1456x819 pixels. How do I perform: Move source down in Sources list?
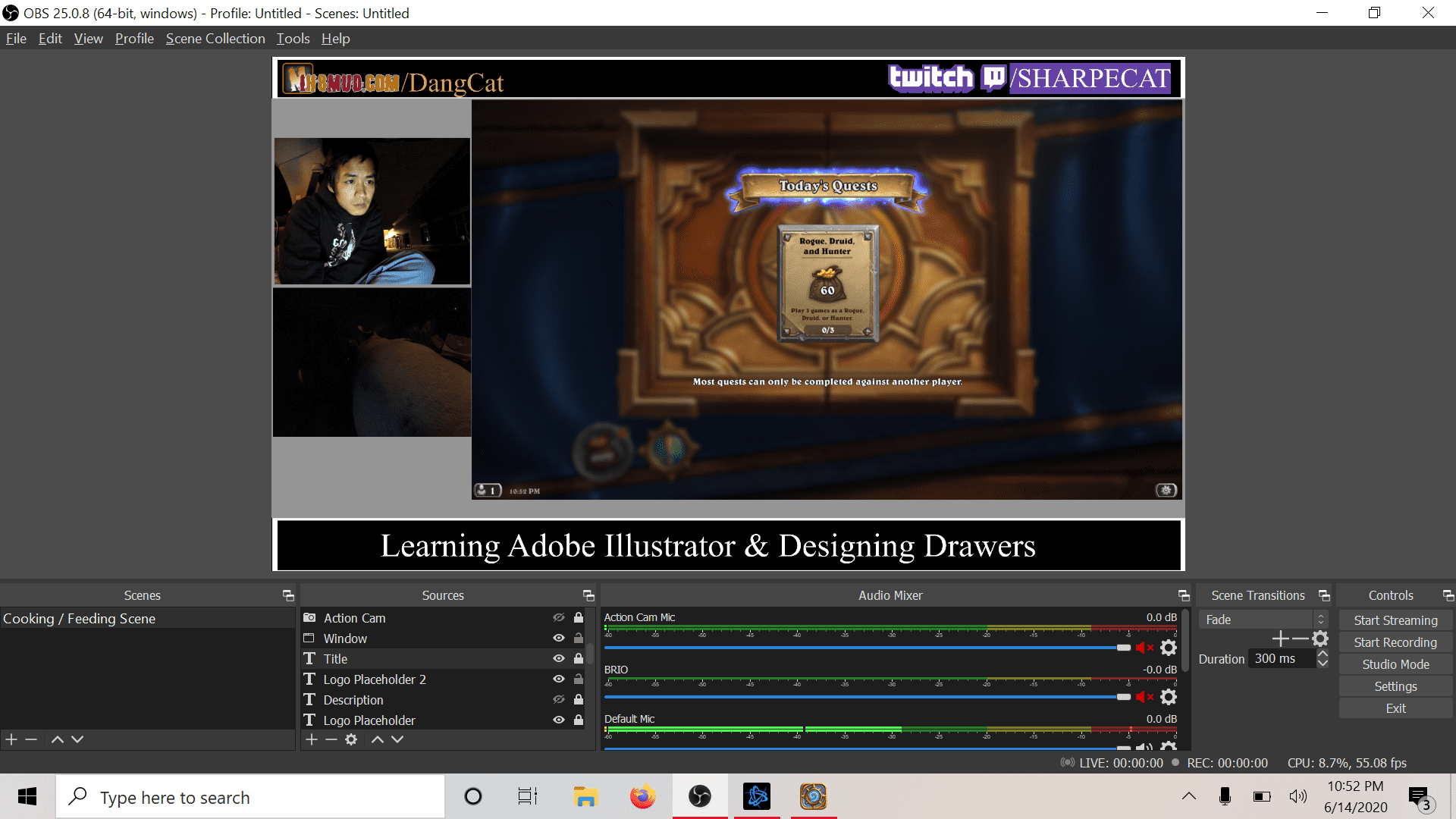coord(397,739)
